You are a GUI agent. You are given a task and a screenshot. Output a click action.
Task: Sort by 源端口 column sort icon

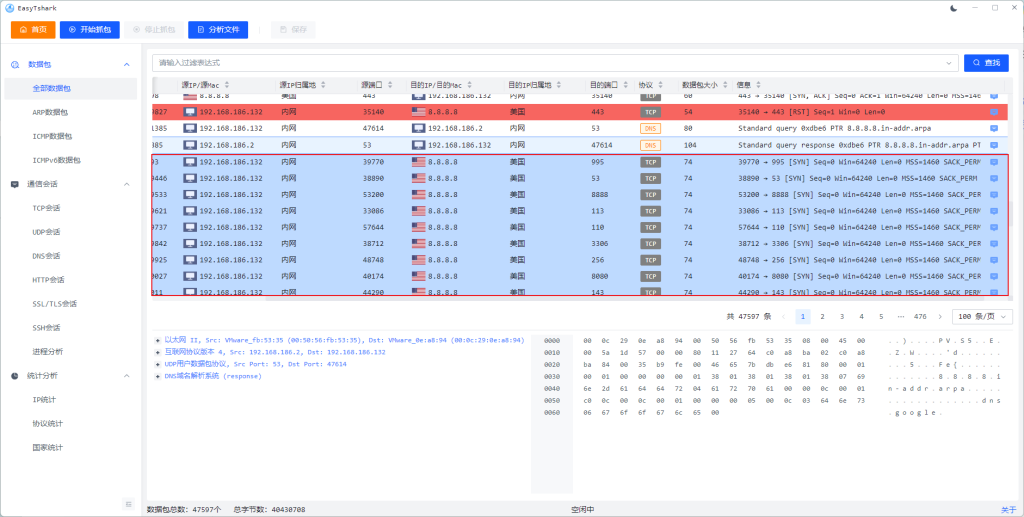tap(391, 85)
